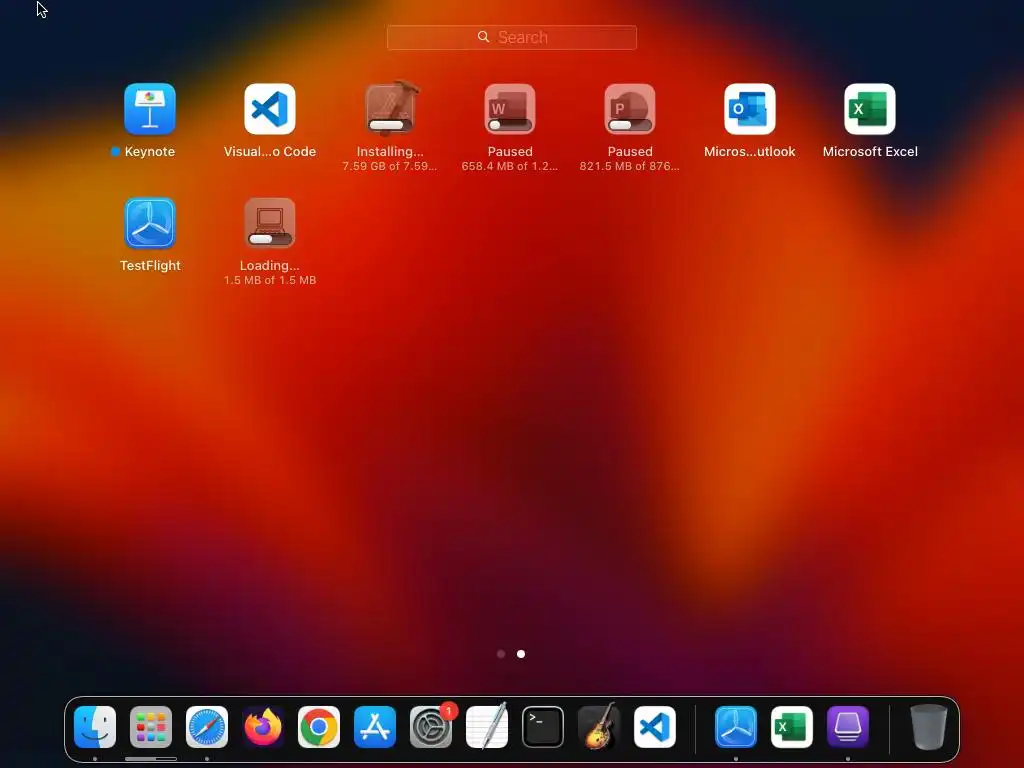Viewport: 1024px width, 768px height.
Task: Open Safari from the Dock
Action: point(207,727)
